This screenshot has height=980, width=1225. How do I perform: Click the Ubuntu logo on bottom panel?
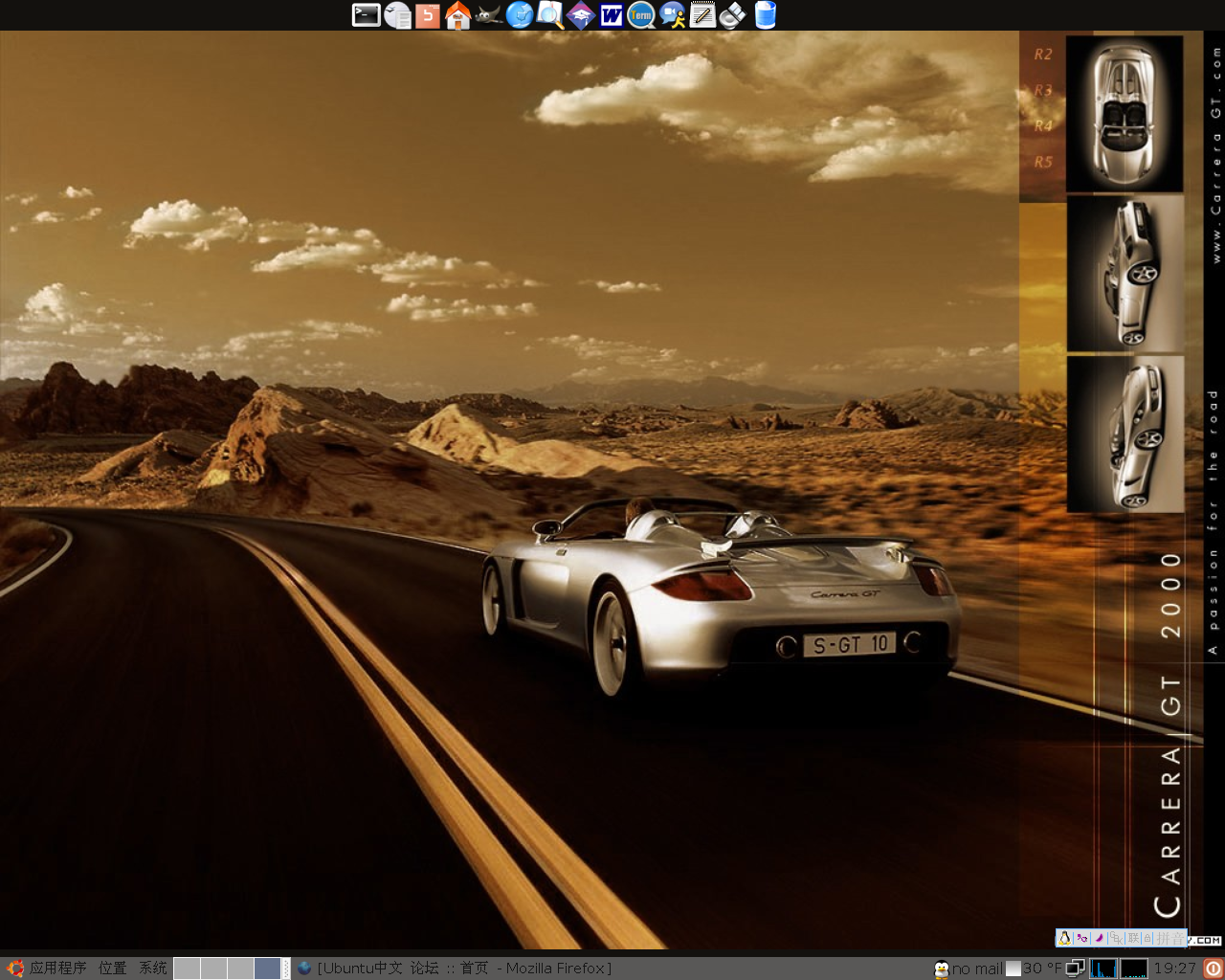click(15, 969)
